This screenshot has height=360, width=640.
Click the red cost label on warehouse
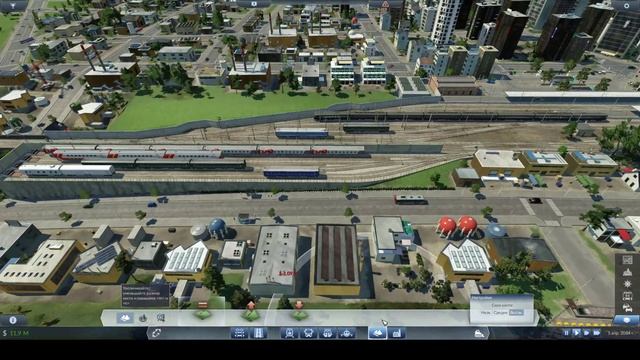click(287, 273)
